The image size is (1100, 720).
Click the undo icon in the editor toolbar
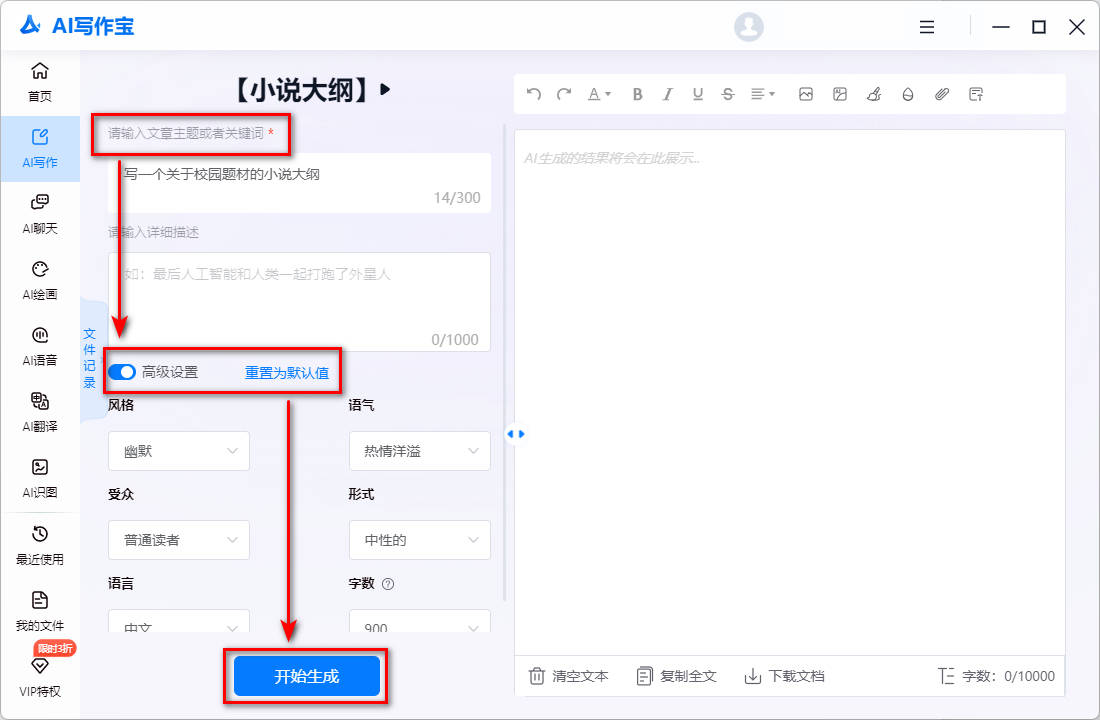pyautogui.click(x=533, y=94)
